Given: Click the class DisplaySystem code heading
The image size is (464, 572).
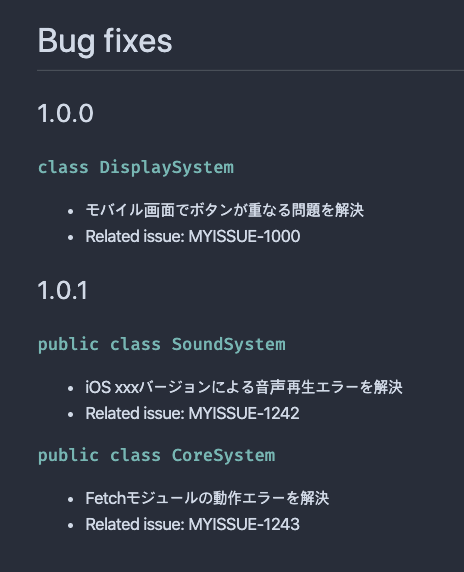Looking at the screenshot, I should 136,167.
